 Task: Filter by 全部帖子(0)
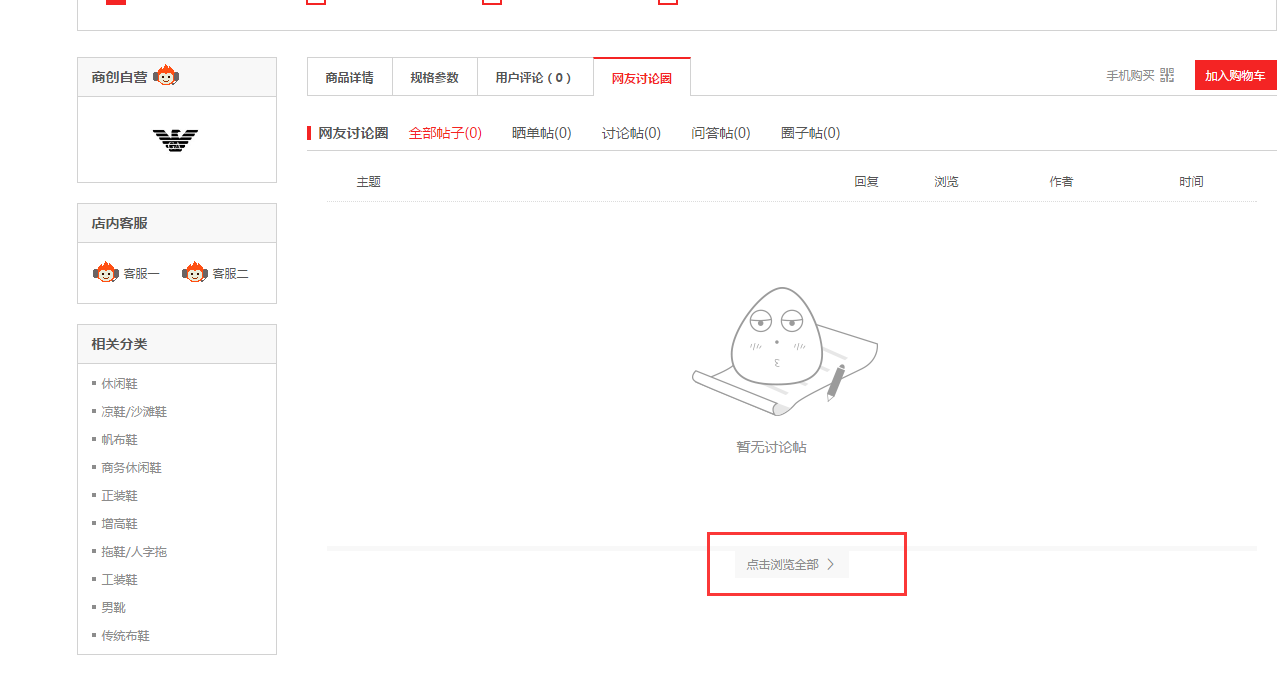point(445,133)
